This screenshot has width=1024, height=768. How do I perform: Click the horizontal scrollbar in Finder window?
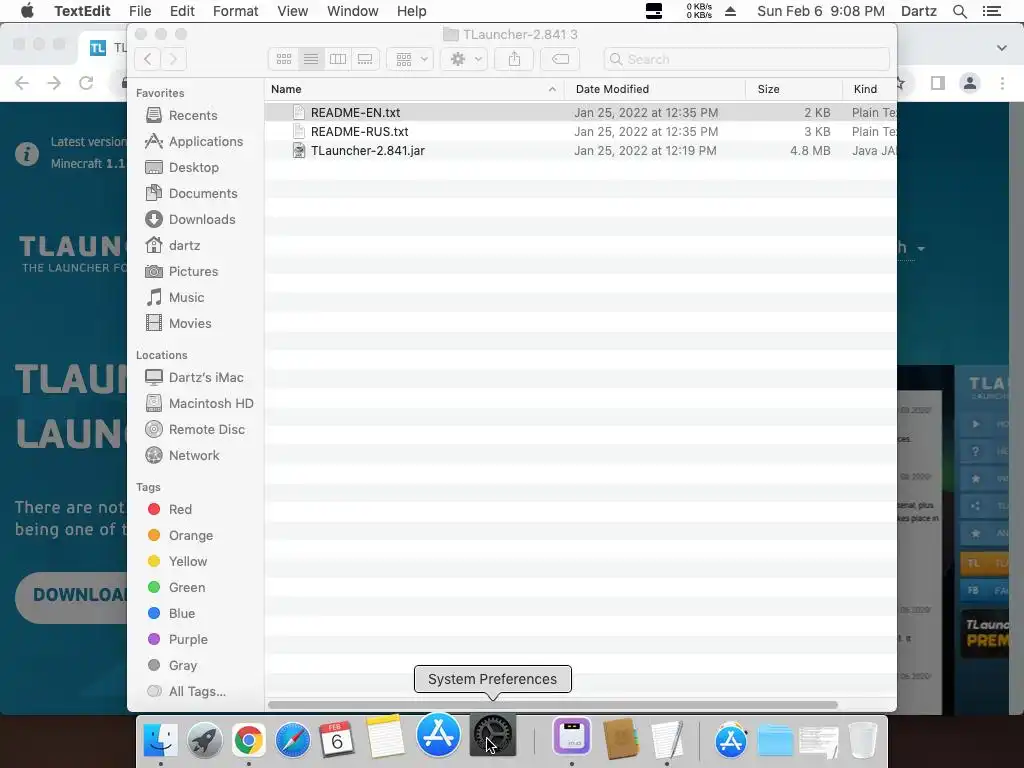click(x=552, y=705)
